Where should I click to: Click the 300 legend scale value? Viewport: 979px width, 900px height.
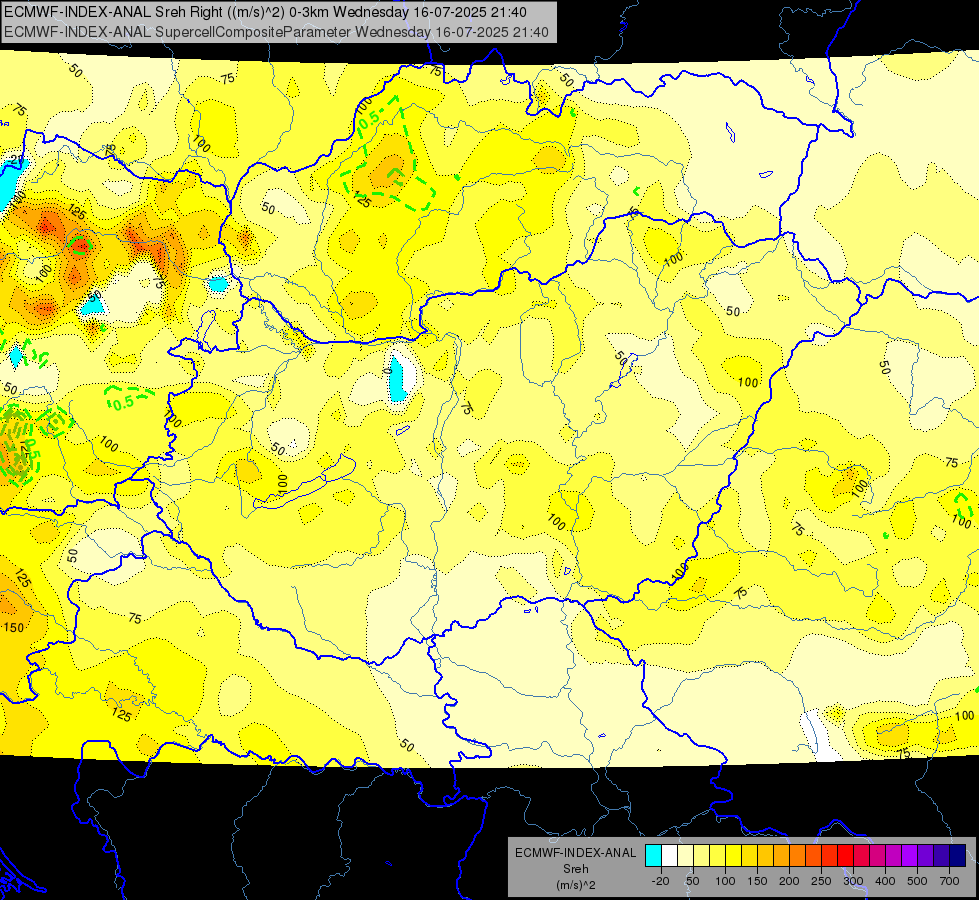click(854, 881)
